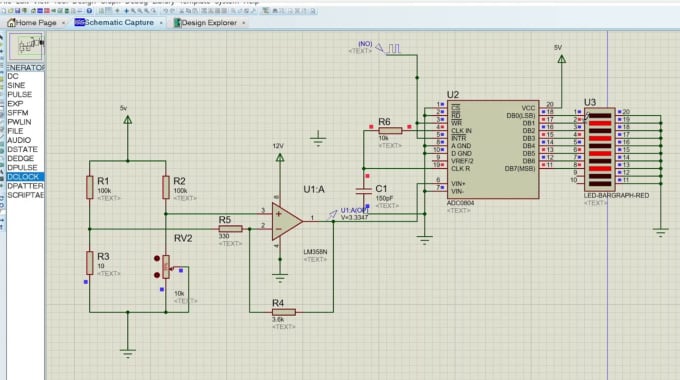This screenshot has height=380, width=680.
Task: Select capacitor C1 150pF symbol
Action: (x=363, y=191)
